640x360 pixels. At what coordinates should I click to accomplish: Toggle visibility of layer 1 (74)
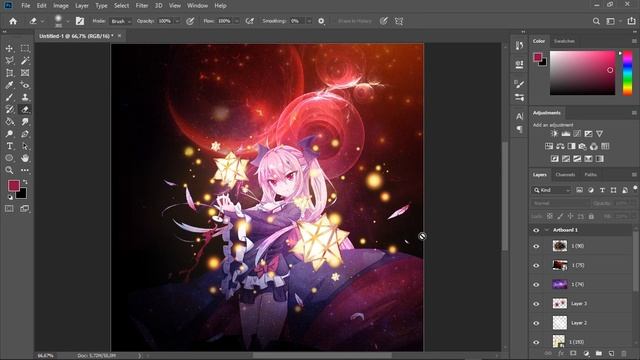coord(536,284)
